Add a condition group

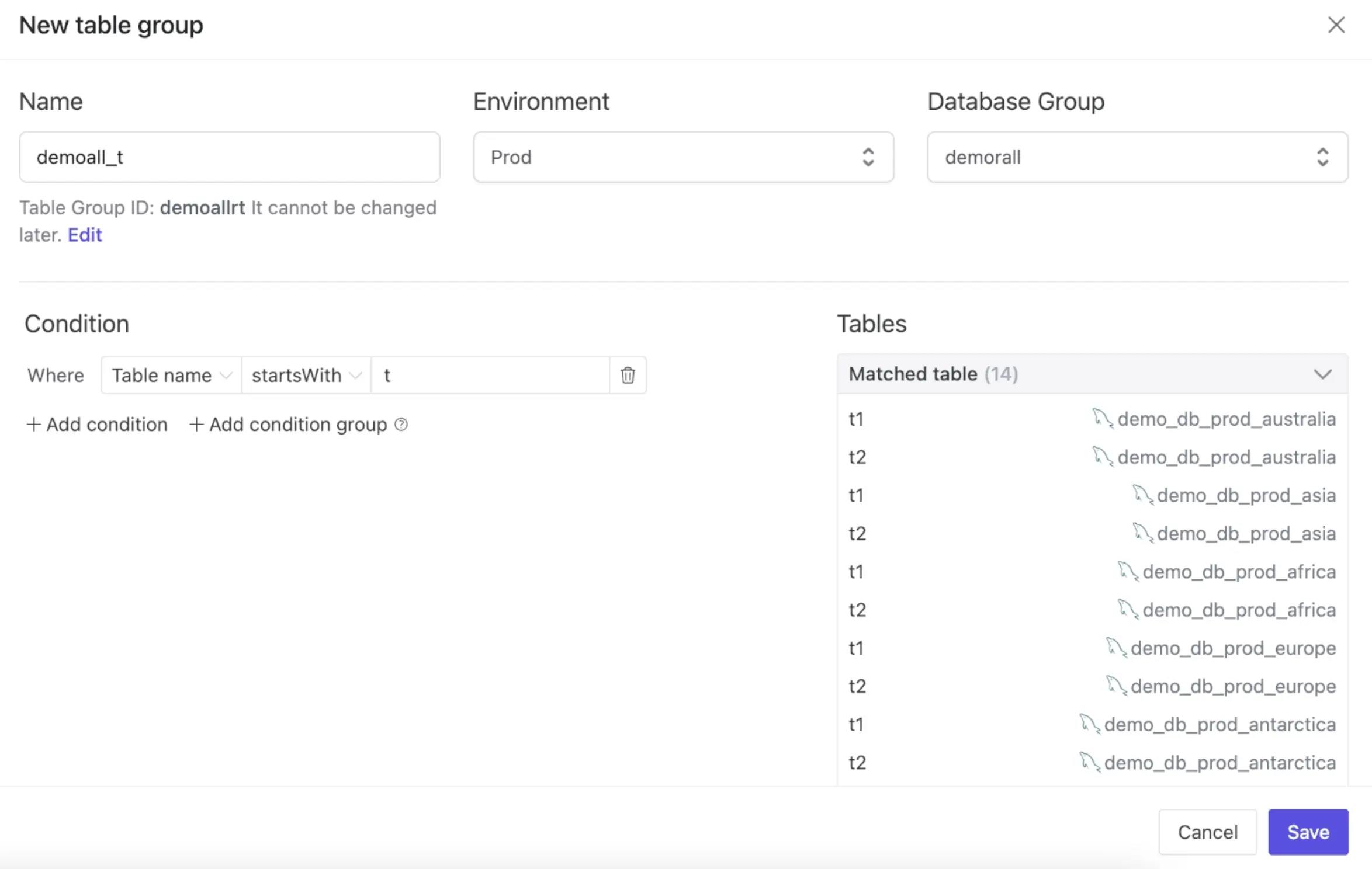tap(289, 425)
